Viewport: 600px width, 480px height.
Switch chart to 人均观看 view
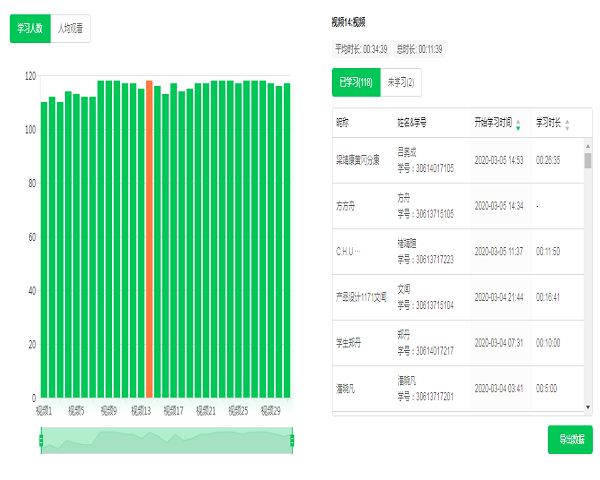(70, 29)
